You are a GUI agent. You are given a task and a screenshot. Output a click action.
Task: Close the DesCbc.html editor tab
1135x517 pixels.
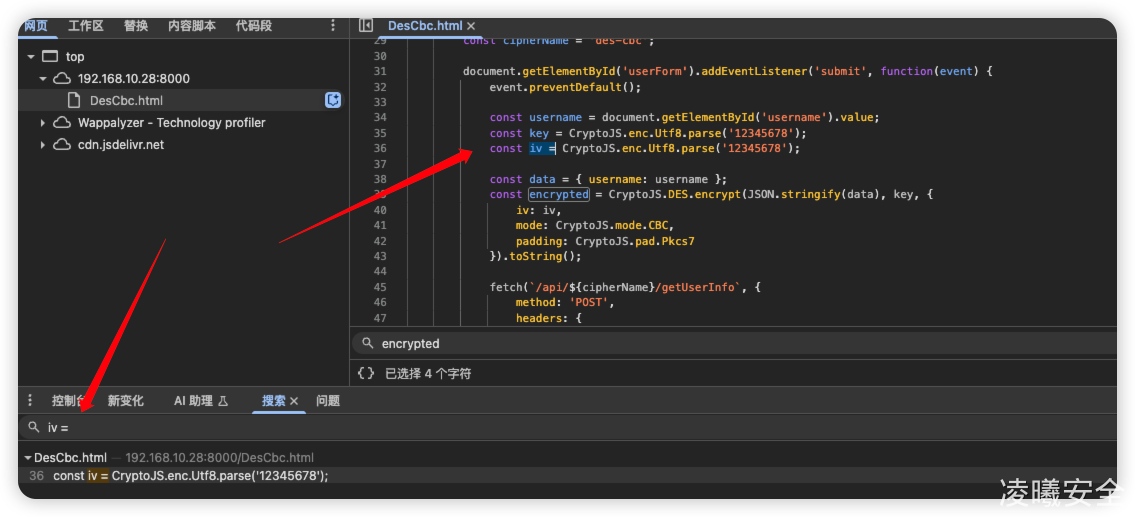pos(471,26)
